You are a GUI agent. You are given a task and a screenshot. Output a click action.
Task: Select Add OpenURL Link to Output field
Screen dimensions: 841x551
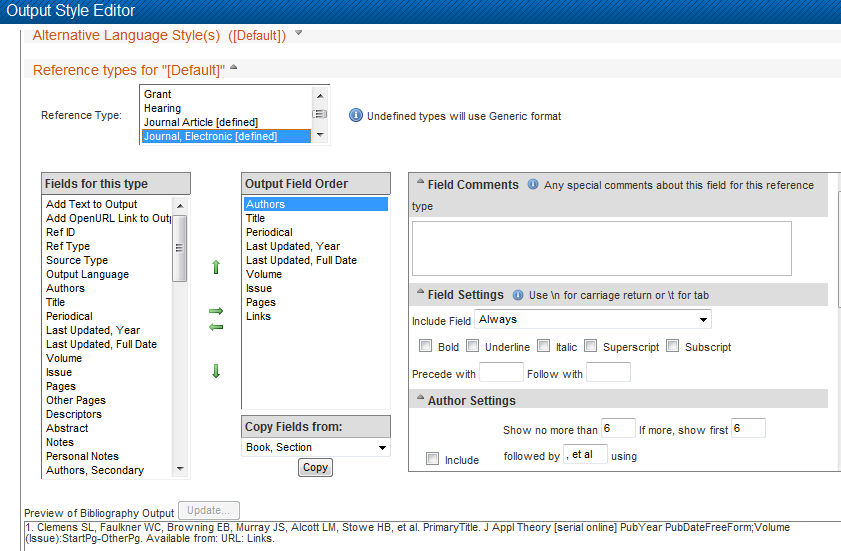coord(108,218)
